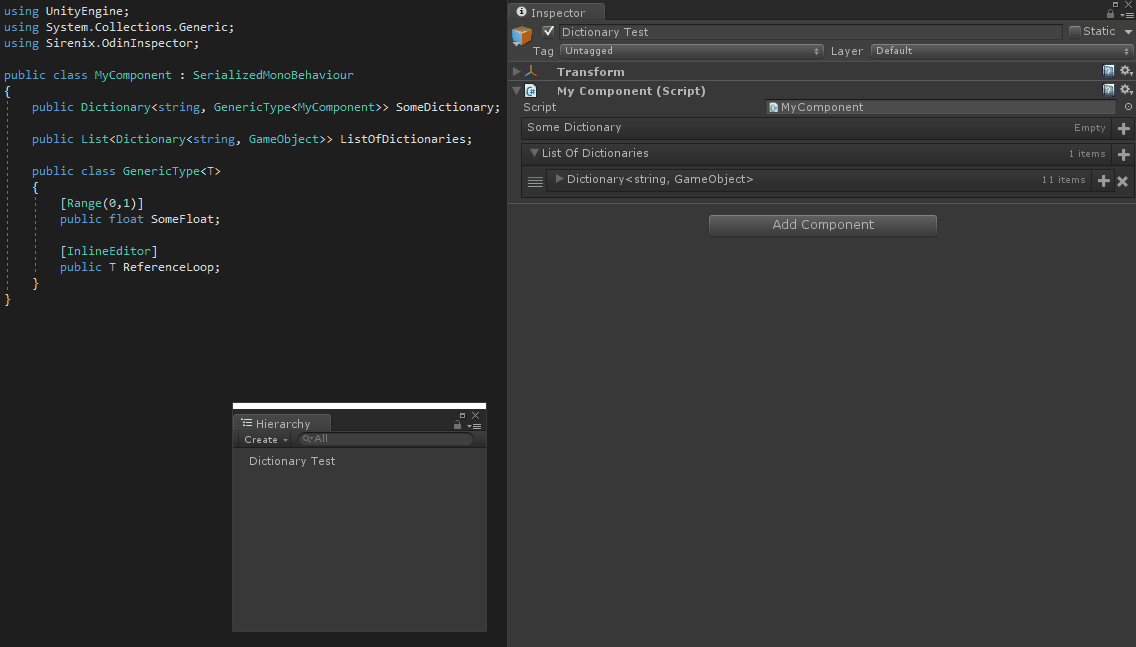Click the '11 items' count text

pyautogui.click(x=1064, y=180)
